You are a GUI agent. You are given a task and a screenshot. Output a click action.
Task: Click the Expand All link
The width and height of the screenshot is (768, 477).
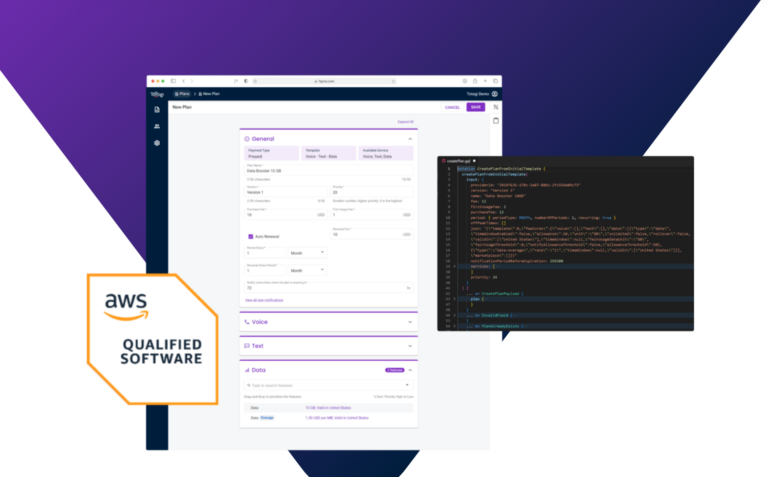click(x=405, y=122)
